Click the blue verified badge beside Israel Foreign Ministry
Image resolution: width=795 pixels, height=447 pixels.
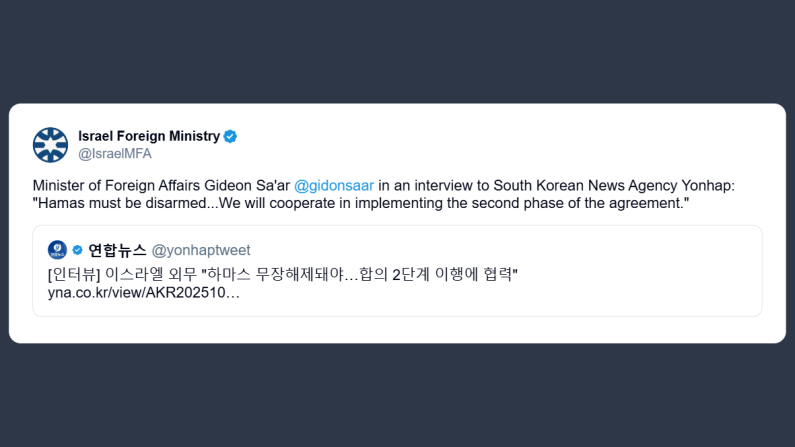230,136
